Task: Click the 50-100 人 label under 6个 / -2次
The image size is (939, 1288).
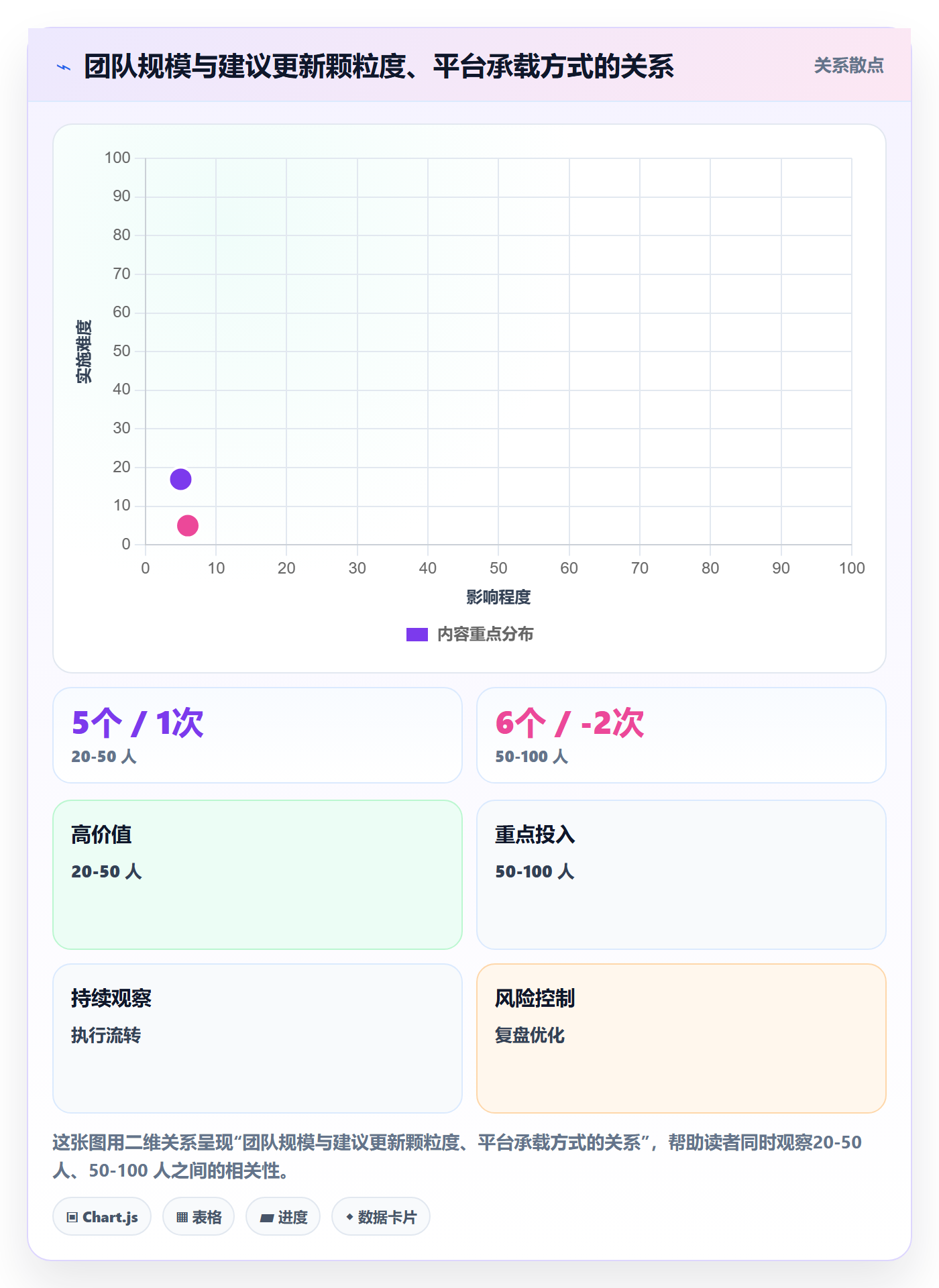Action: click(x=532, y=757)
